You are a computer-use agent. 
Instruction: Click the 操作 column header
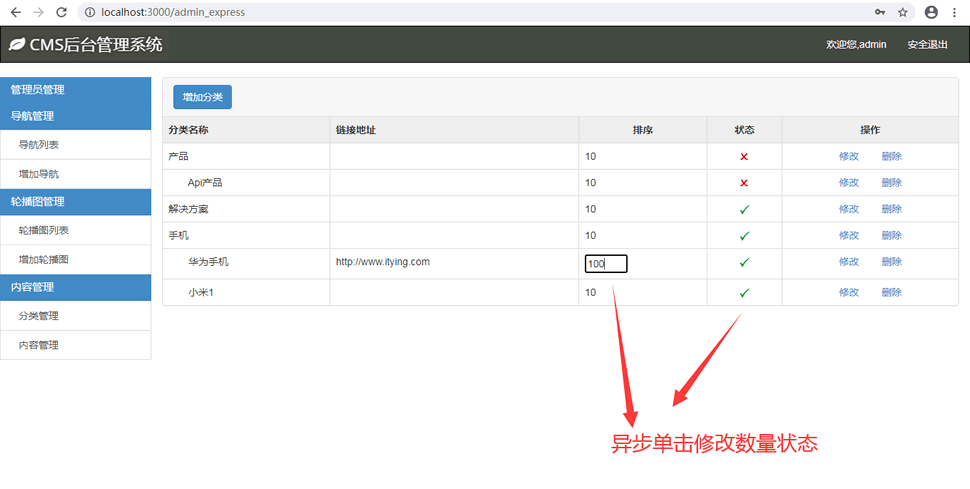pyautogui.click(x=870, y=130)
